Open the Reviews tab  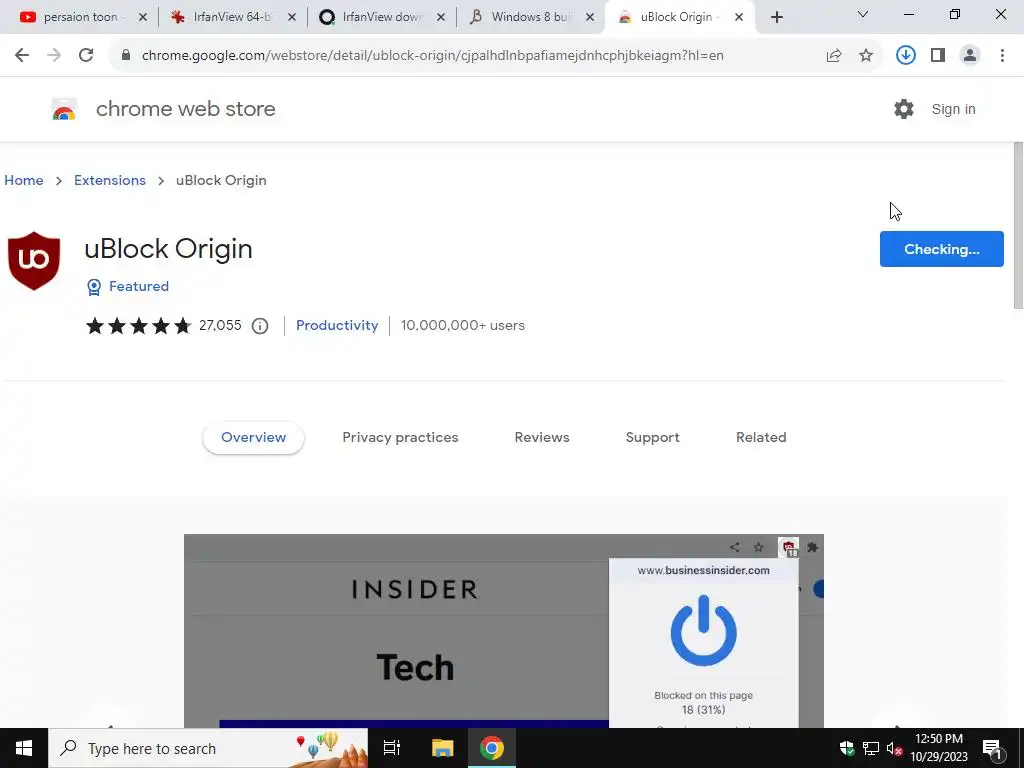click(x=542, y=438)
